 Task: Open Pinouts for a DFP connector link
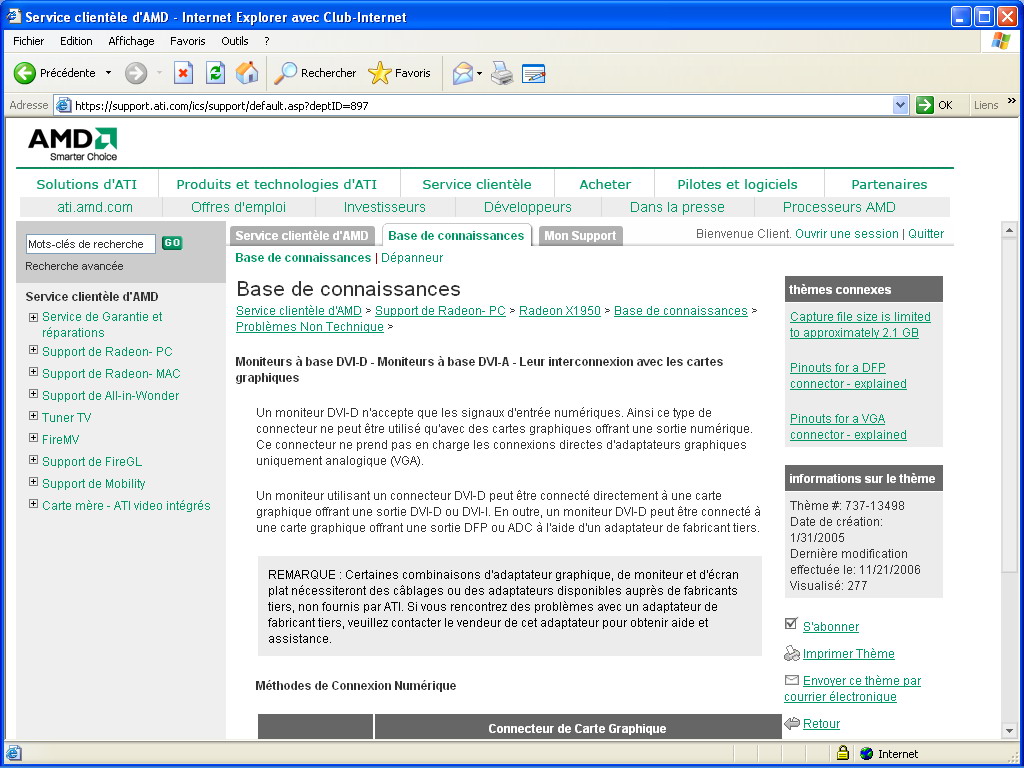pos(848,376)
